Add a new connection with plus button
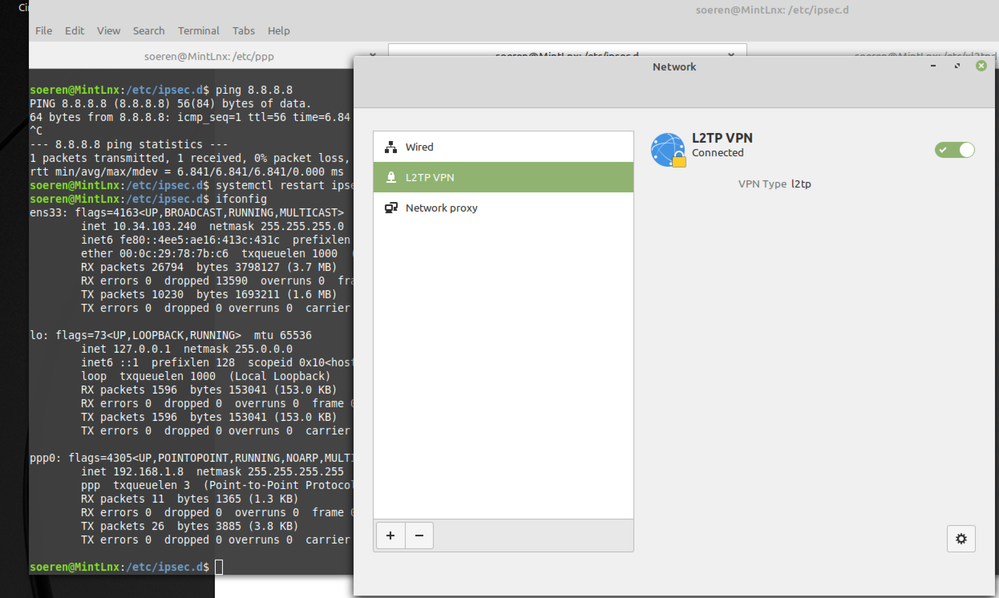 point(390,535)
